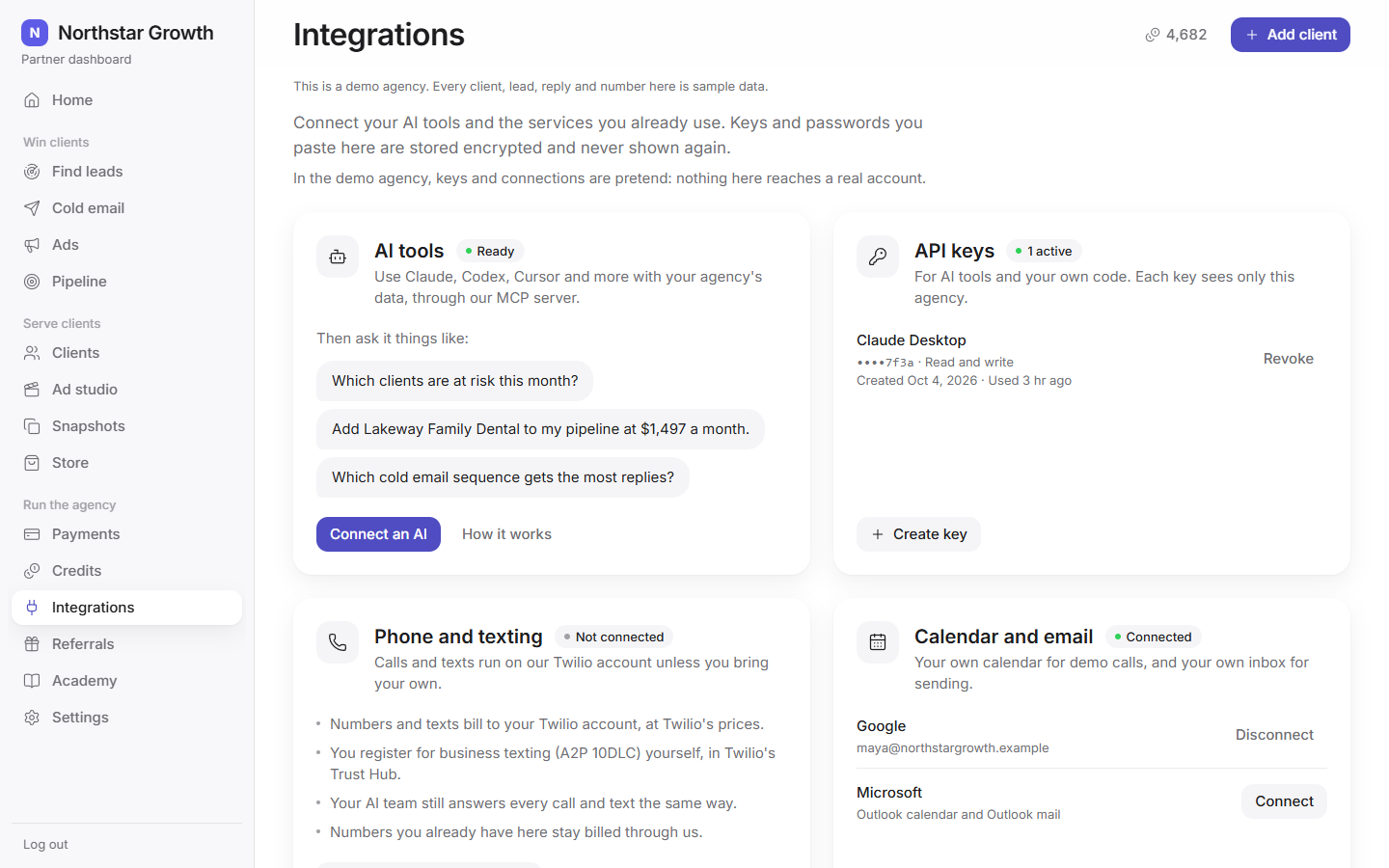Click Connect an AI button
This screenshot has height=868, width=1389.
click(x=378, y=534)
